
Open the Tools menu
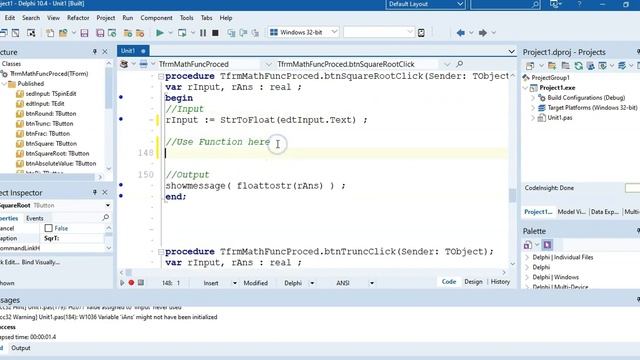click(x=187, y=18)
